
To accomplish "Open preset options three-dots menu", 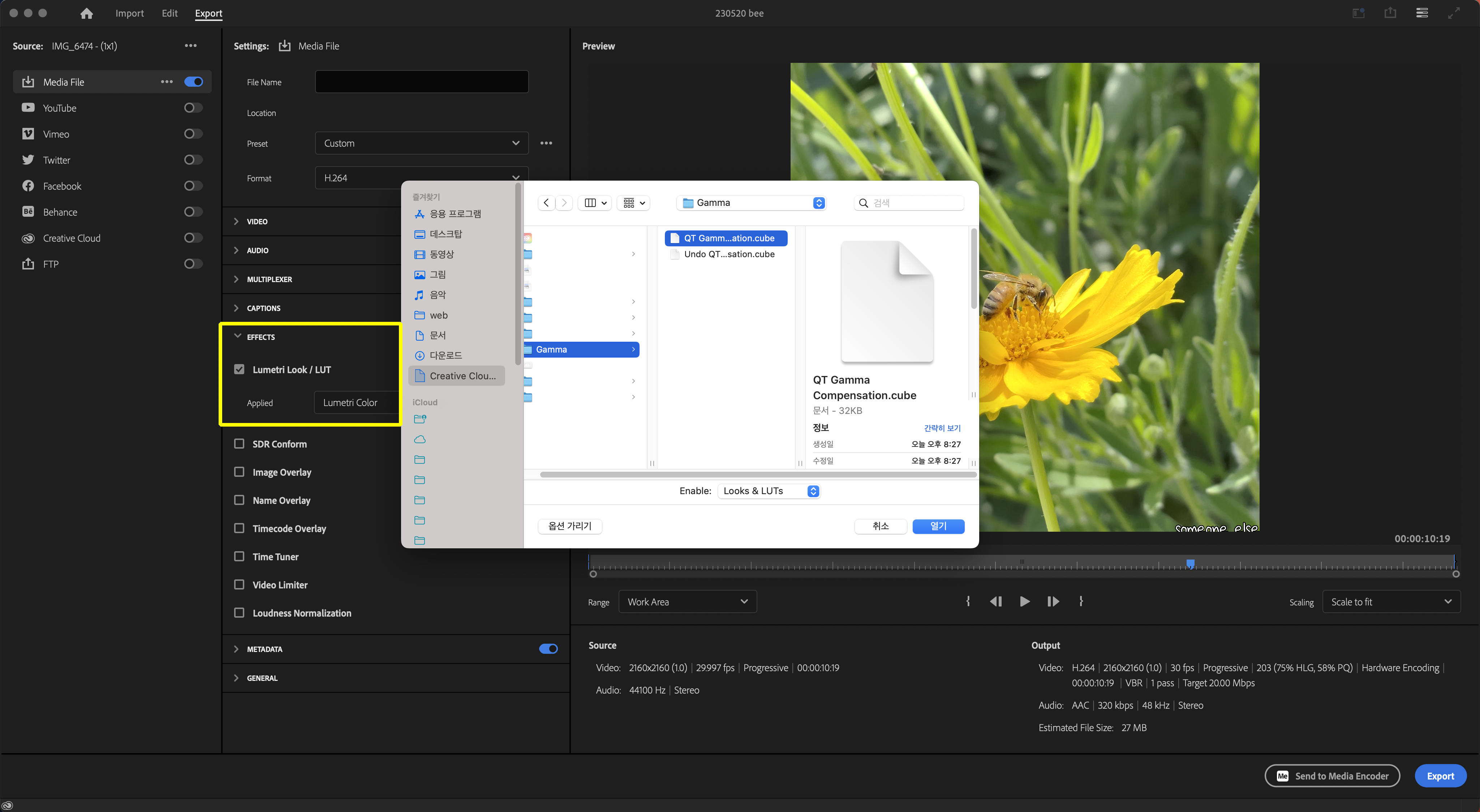I will (x=546, y=143).
